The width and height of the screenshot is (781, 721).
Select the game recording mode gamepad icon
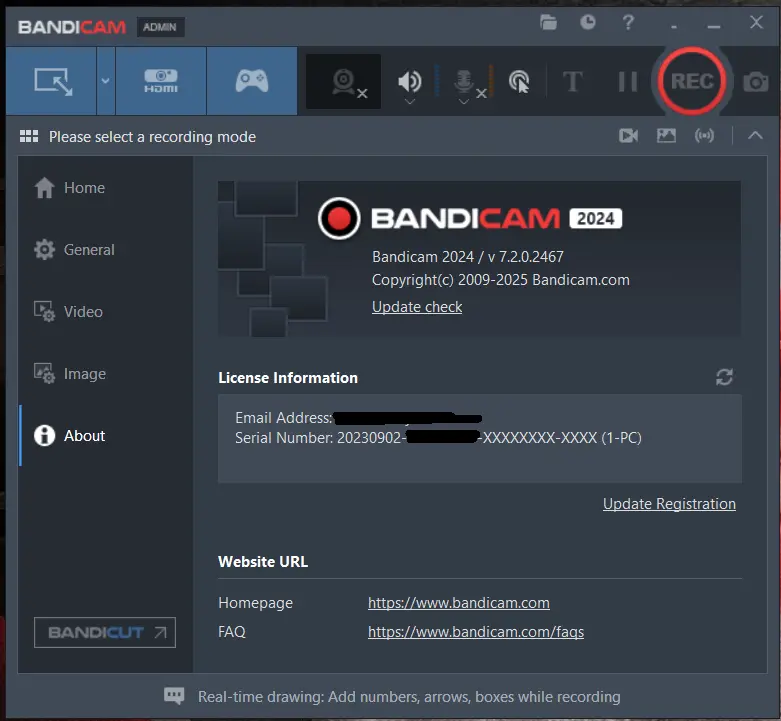(x=252, y=81)
